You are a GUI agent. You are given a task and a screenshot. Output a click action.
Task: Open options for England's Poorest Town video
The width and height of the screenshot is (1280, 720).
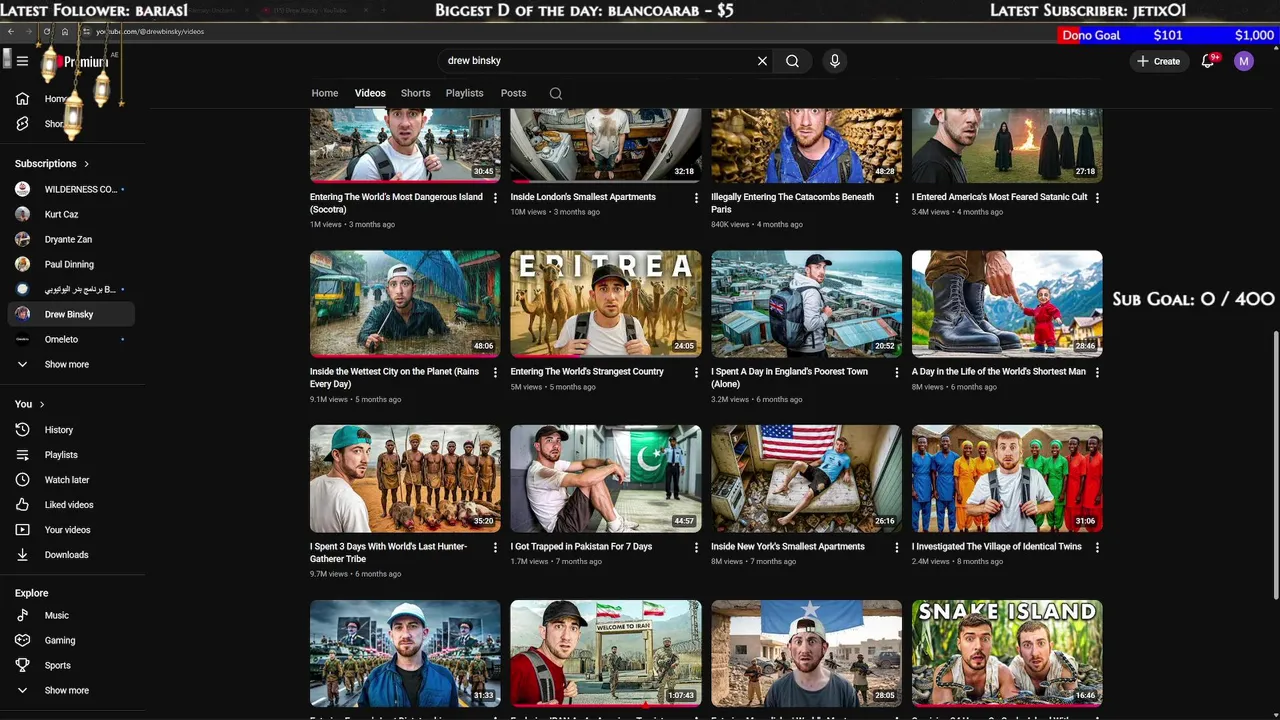(x=897, y=373)
